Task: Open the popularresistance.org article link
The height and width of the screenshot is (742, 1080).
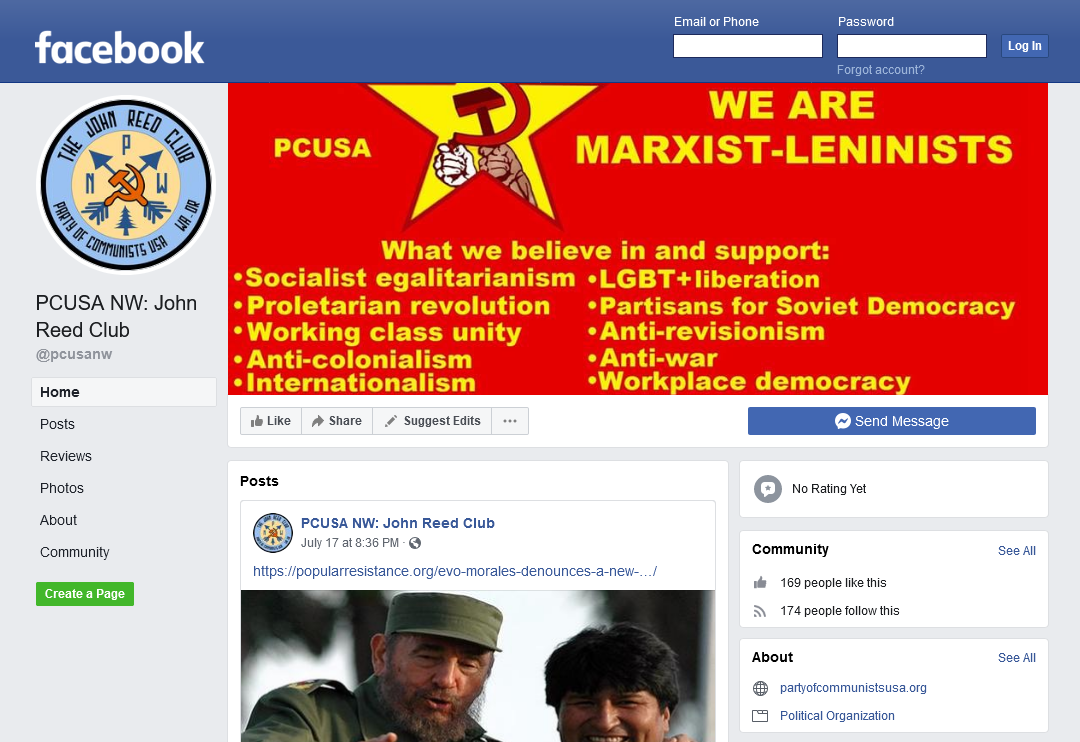Action: click(455, 571)
